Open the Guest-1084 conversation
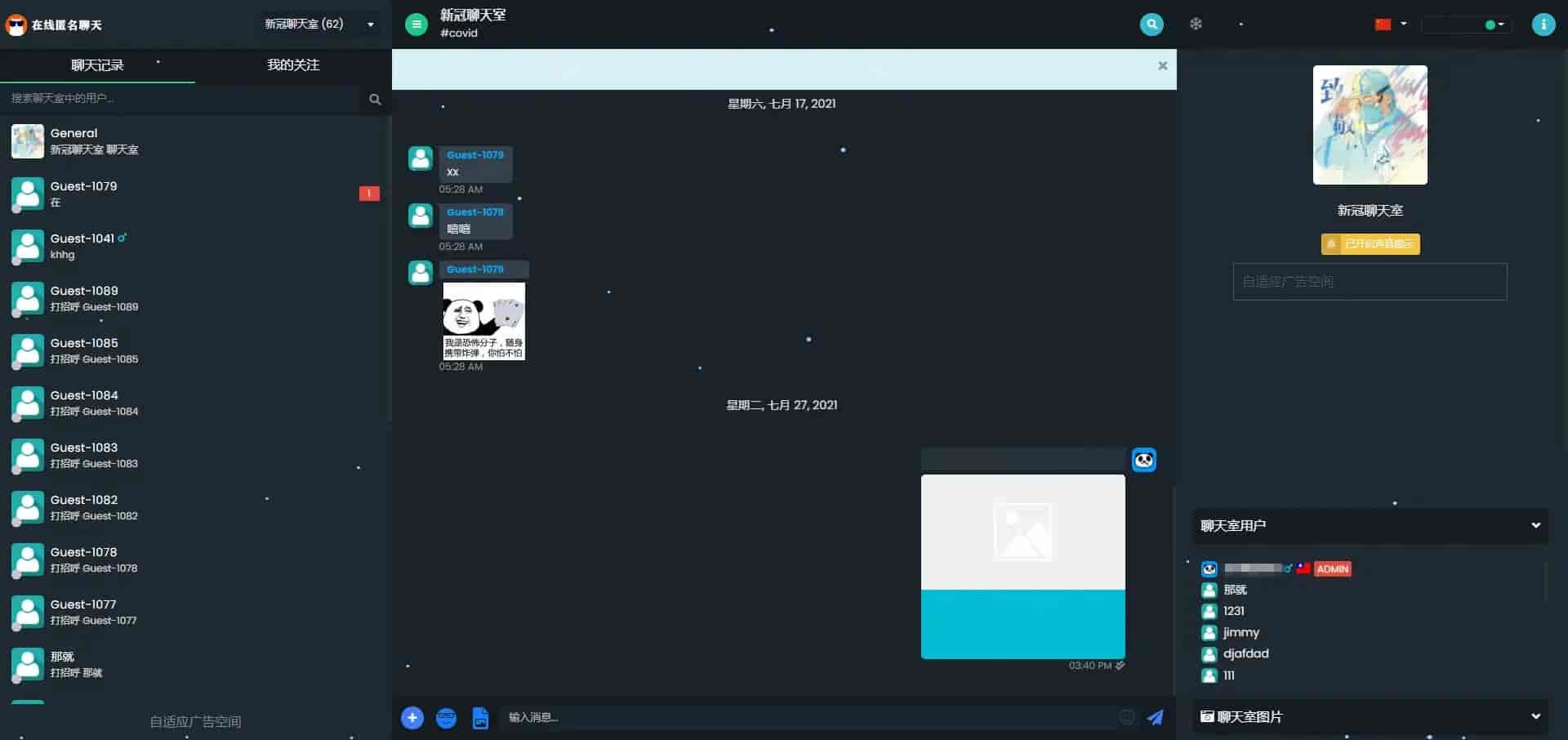1568x740 pixels. click(195, 403)
